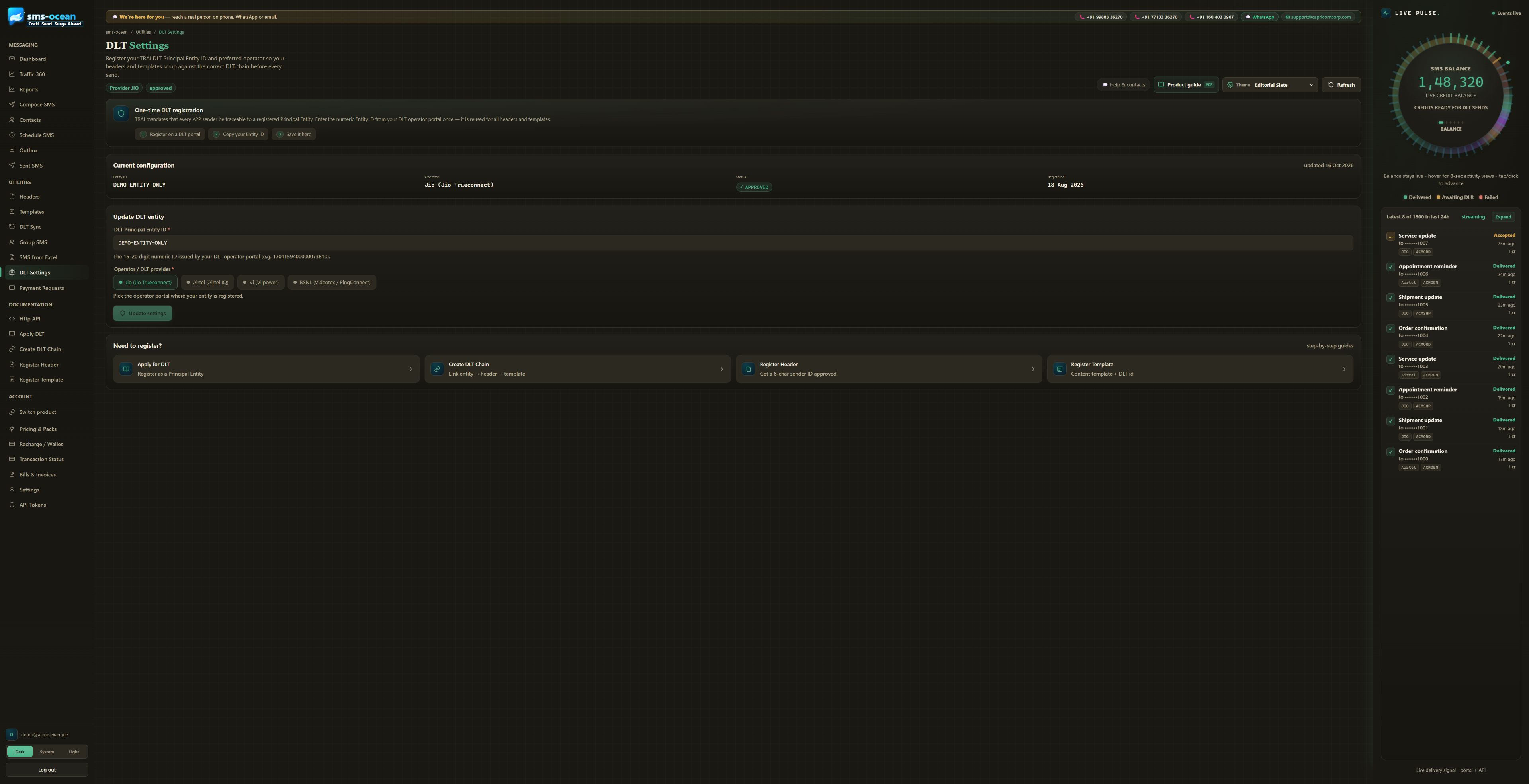
Task: Click the balance view pagination dots
Action: (1451, 122)
